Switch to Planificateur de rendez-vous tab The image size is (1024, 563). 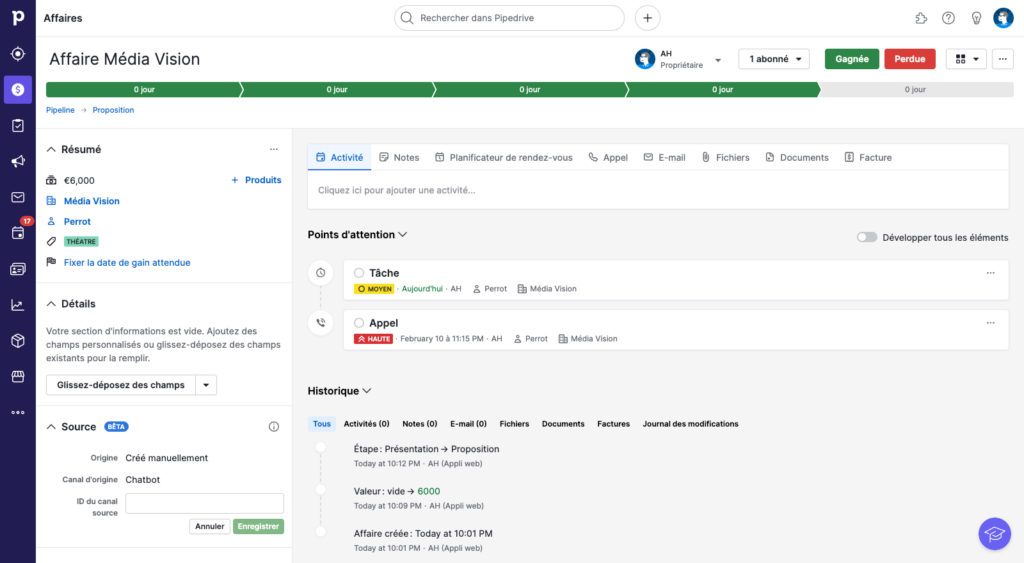(x=504, y=157)
